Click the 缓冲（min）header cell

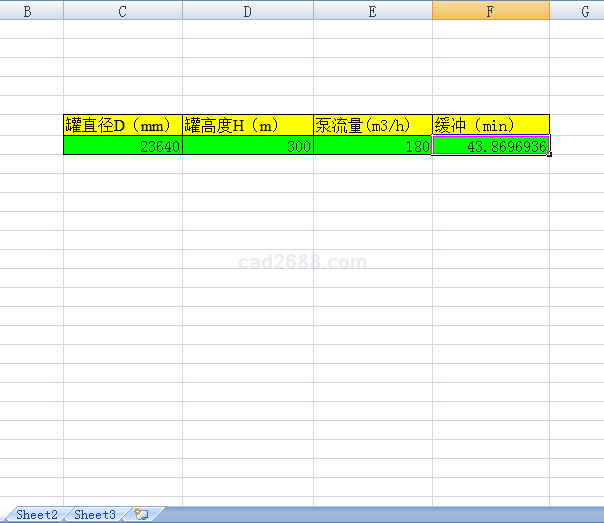tap(490, 125)
